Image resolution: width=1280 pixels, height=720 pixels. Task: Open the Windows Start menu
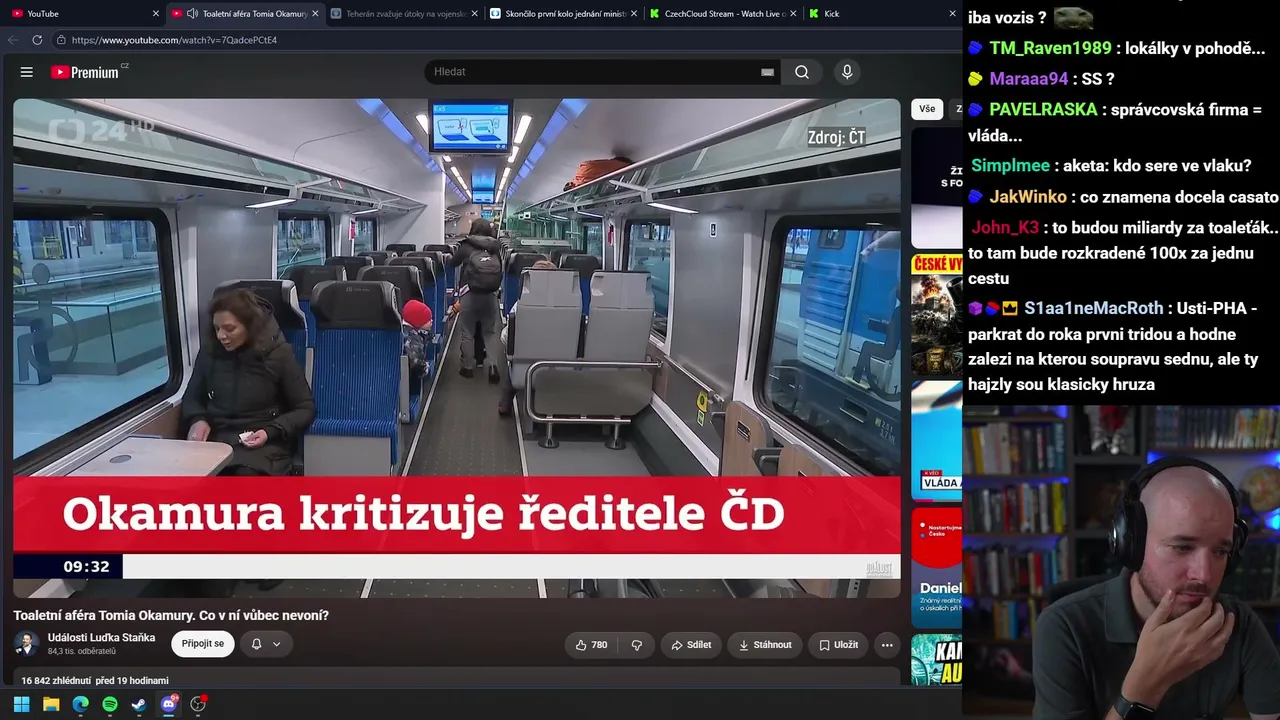coord(21,704)
